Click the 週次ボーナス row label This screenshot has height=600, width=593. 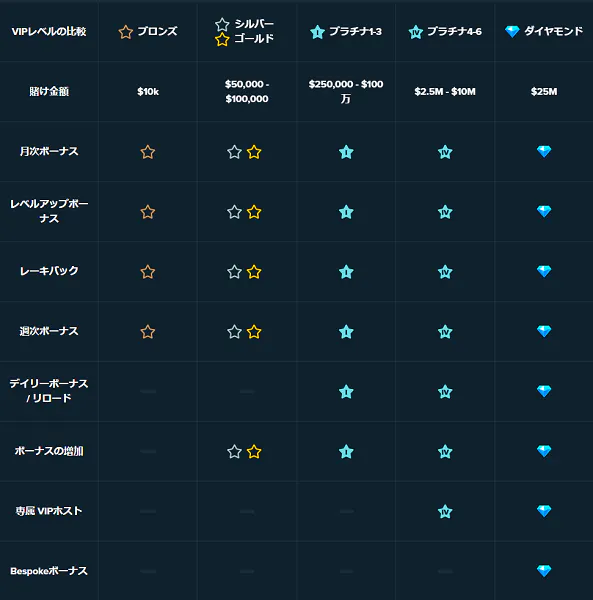click(x=49, y=331)
